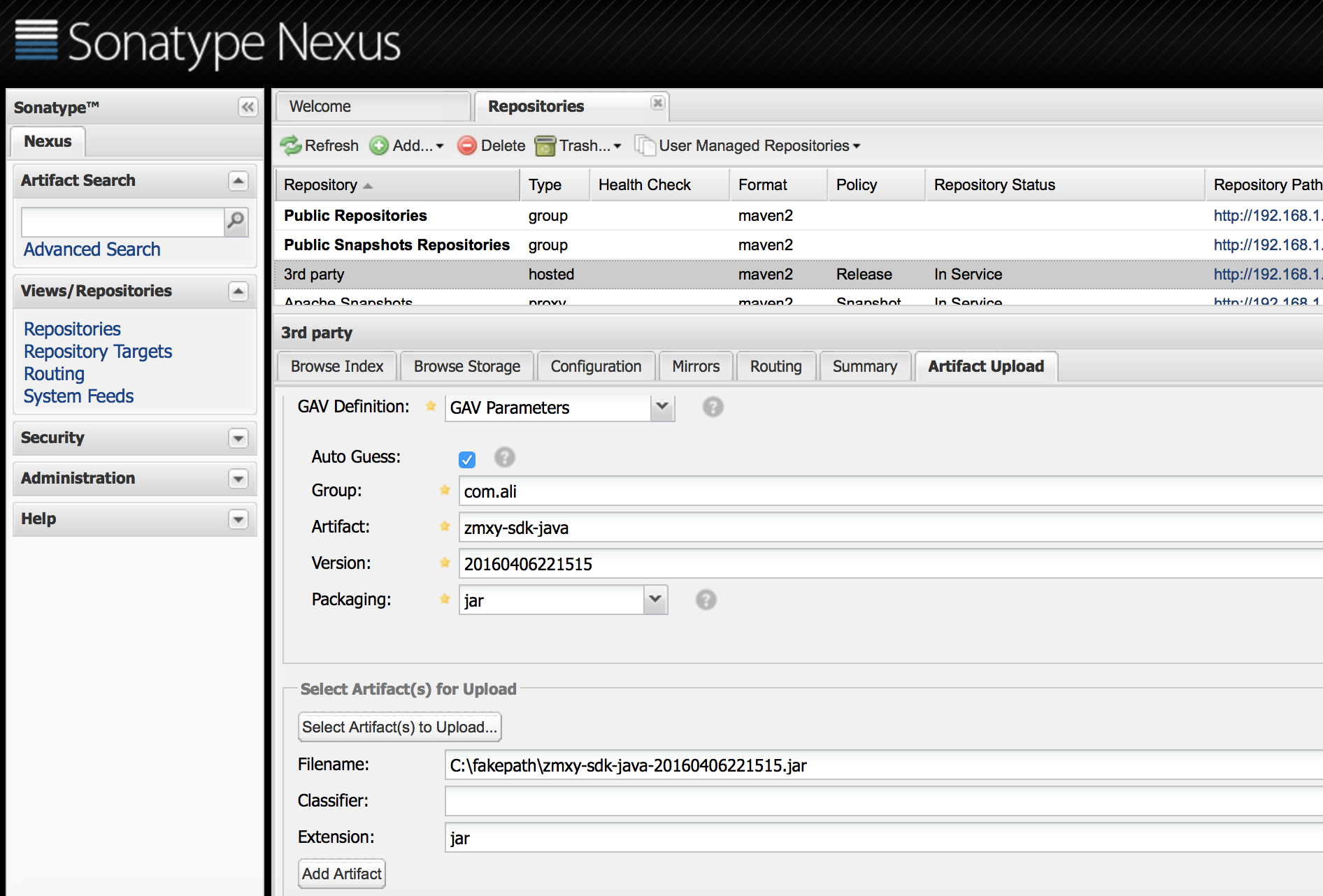Select the Public Repositories row
This screenshot has height=896, width=1323.
pos(798,216)
